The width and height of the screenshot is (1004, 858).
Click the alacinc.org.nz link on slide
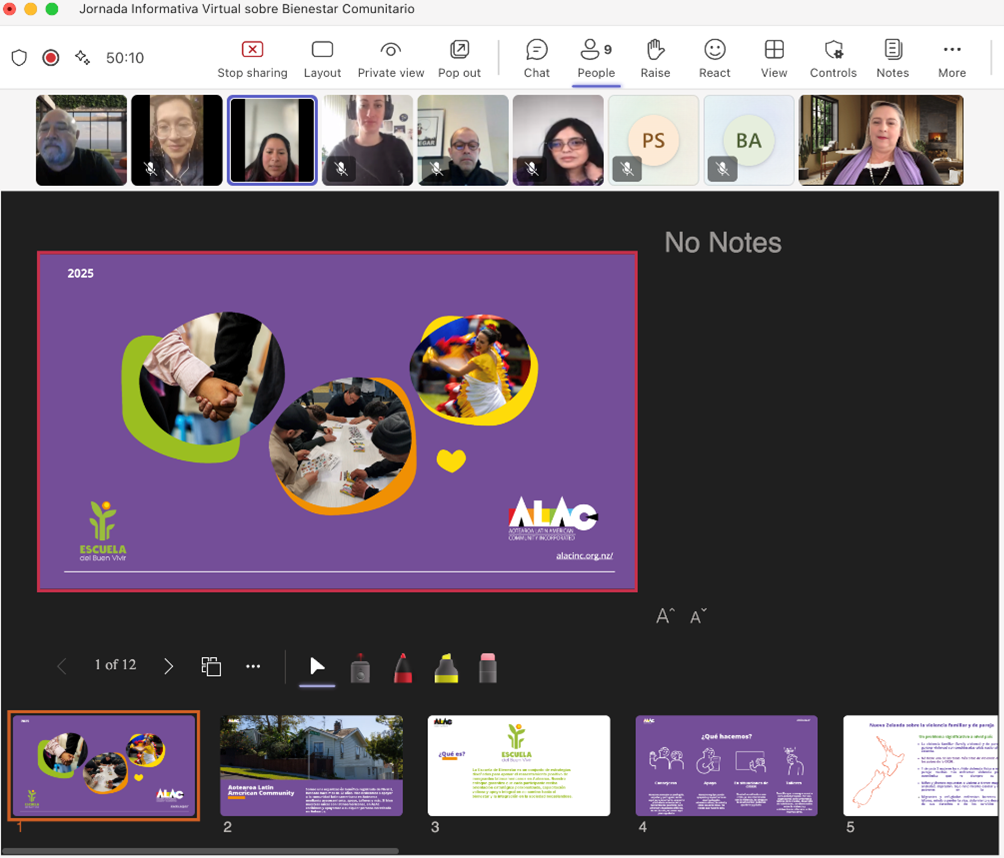584,555
